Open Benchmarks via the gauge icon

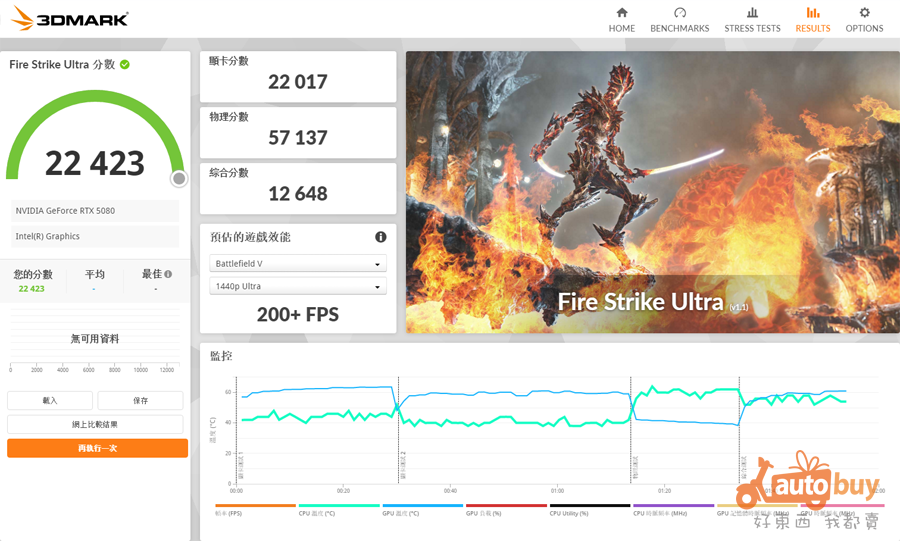click(680, 13)
